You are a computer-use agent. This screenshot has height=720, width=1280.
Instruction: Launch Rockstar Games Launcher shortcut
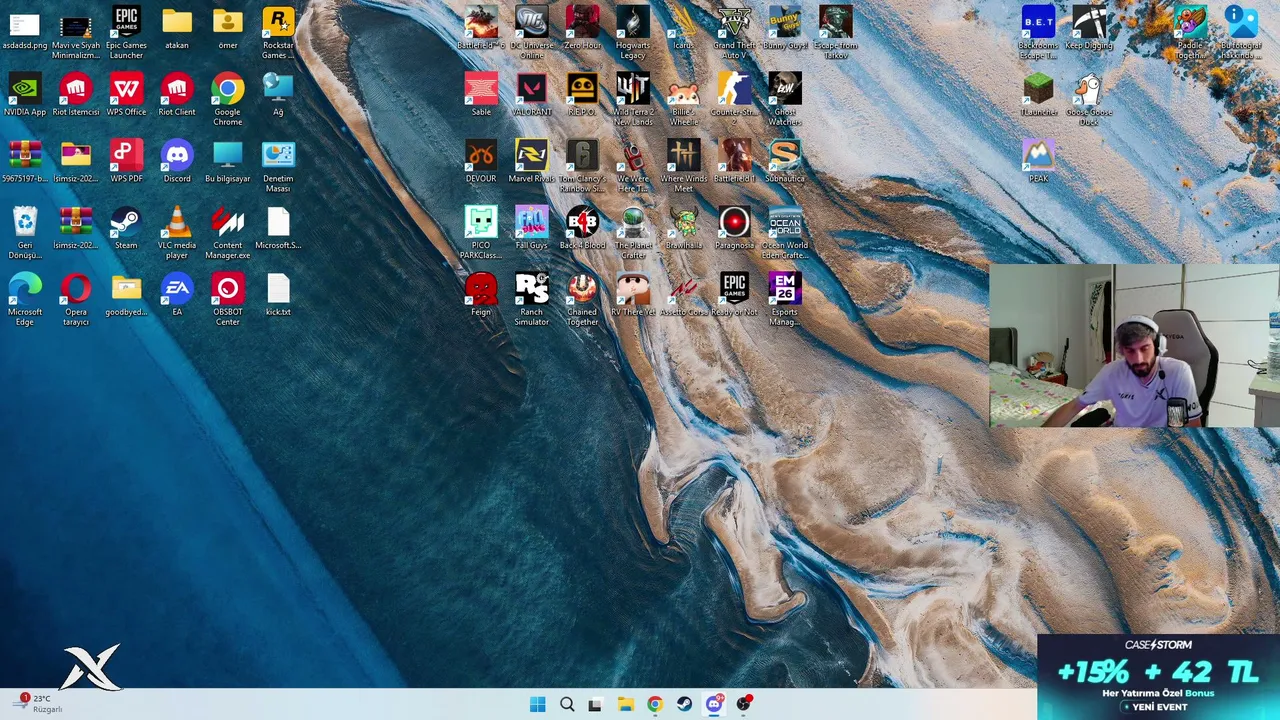pos(278,33)
